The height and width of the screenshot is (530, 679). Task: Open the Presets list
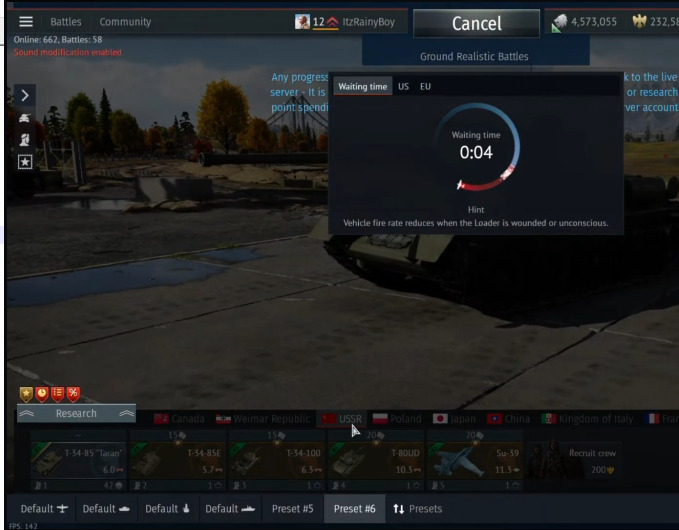(417, 508)
